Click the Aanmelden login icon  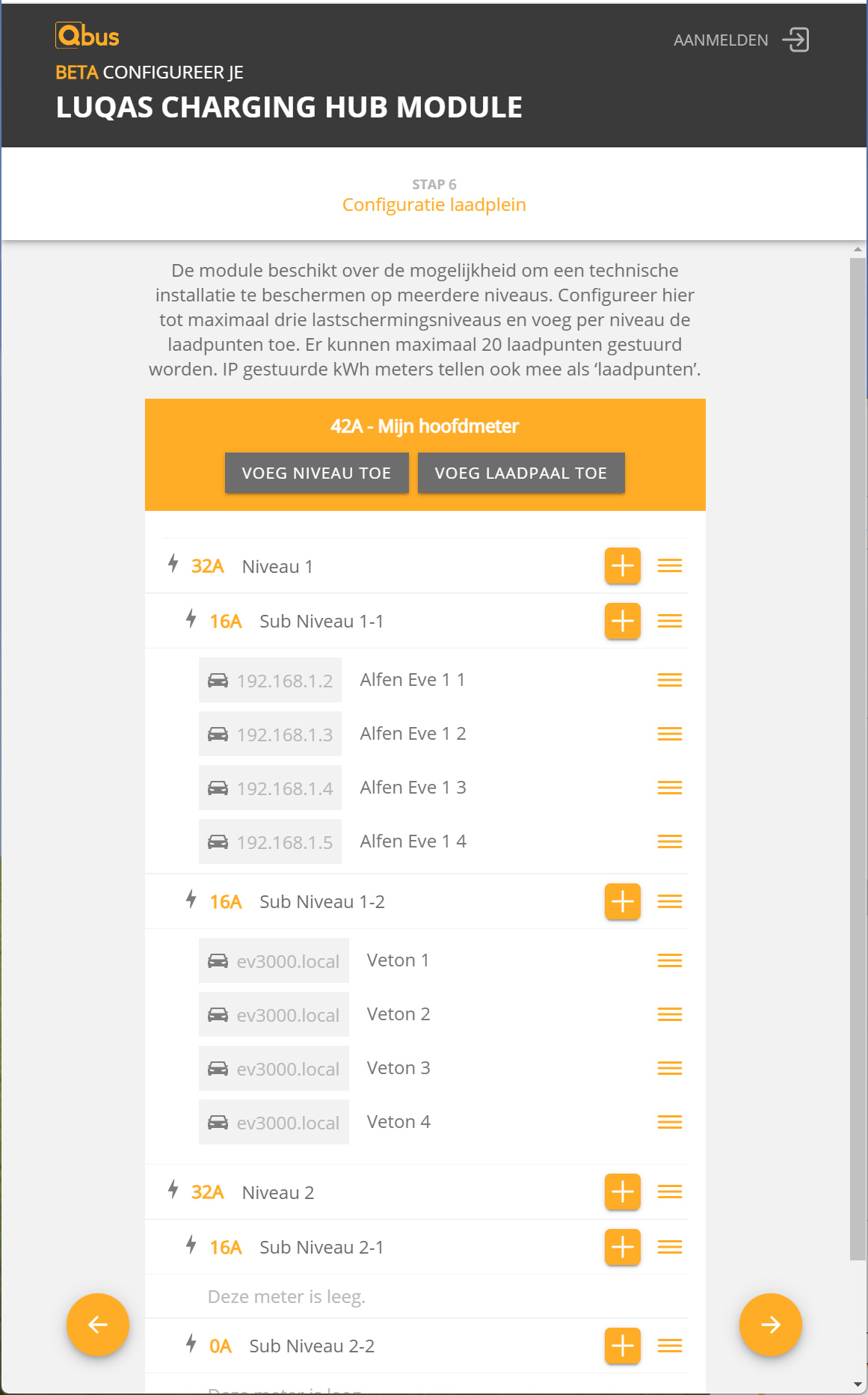[796, 40]
